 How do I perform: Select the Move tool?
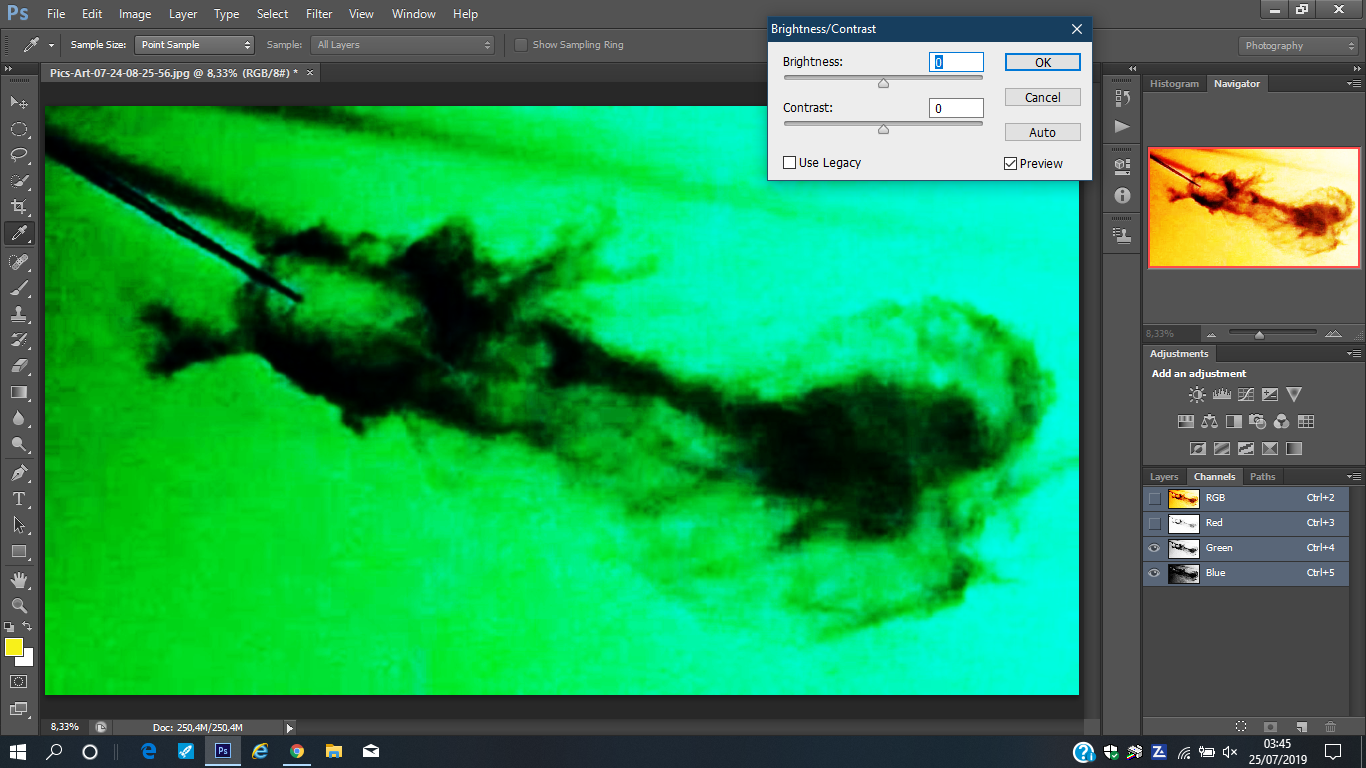(19, 103)
